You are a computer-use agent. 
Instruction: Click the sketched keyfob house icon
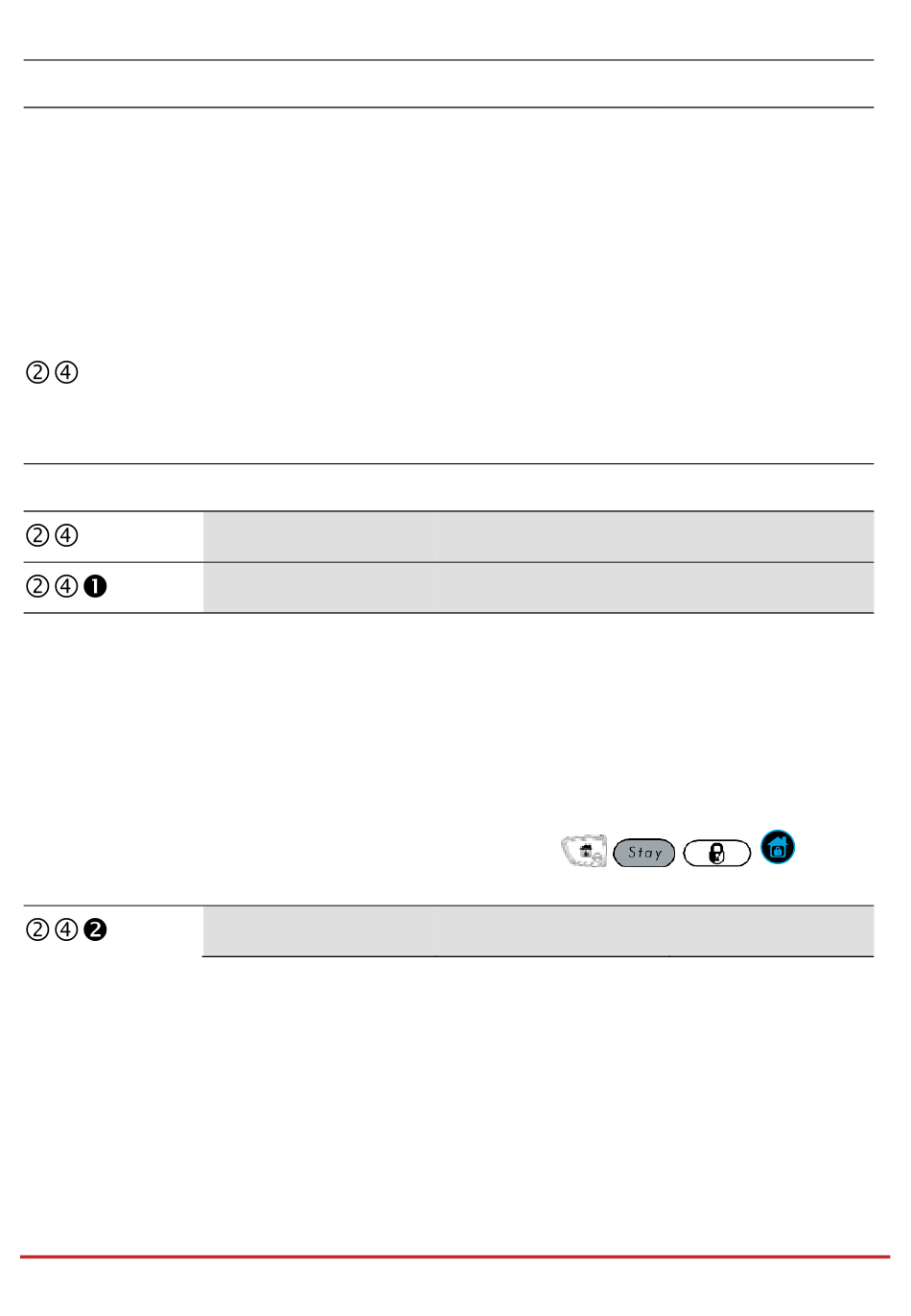(x=584, y=851)
